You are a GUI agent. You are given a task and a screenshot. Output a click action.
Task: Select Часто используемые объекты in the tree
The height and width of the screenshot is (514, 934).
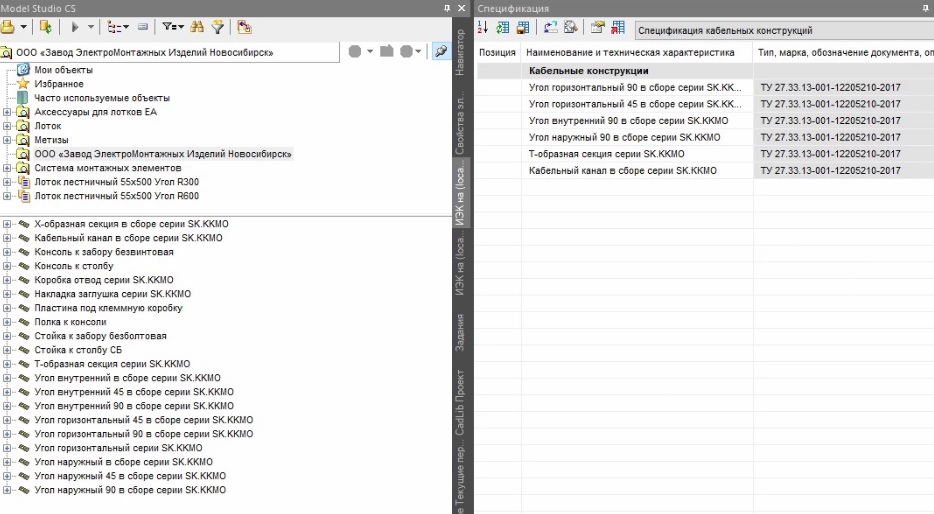(102, 98)
